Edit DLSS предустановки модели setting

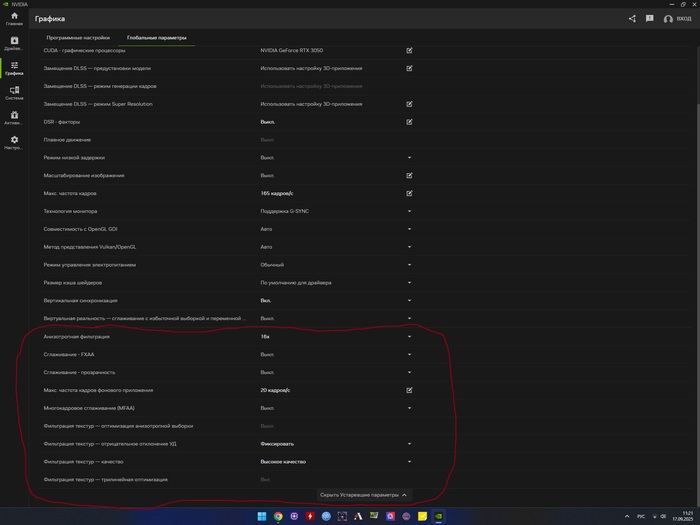pyautogui.click(x=409, y=68)
